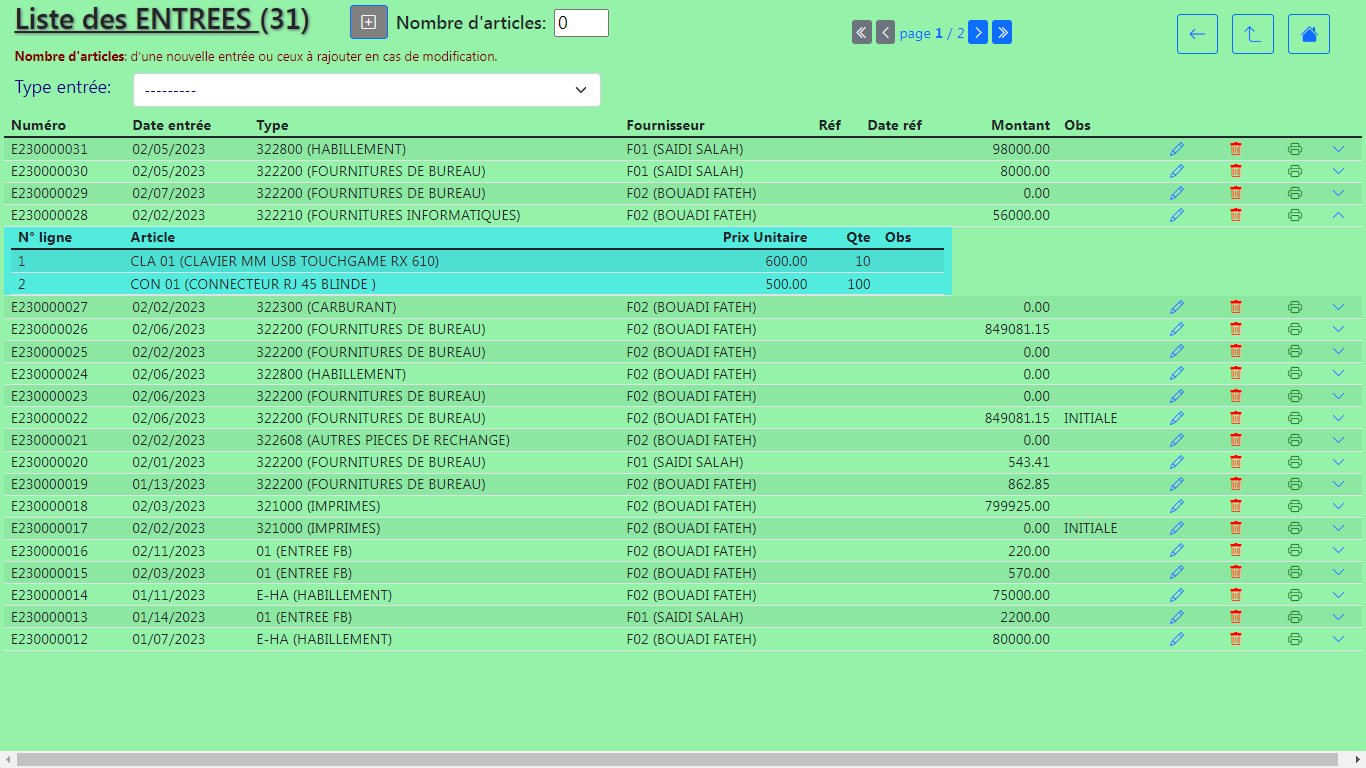
Task: Go to home via house icon
Action: click(x=1309, y=34)
